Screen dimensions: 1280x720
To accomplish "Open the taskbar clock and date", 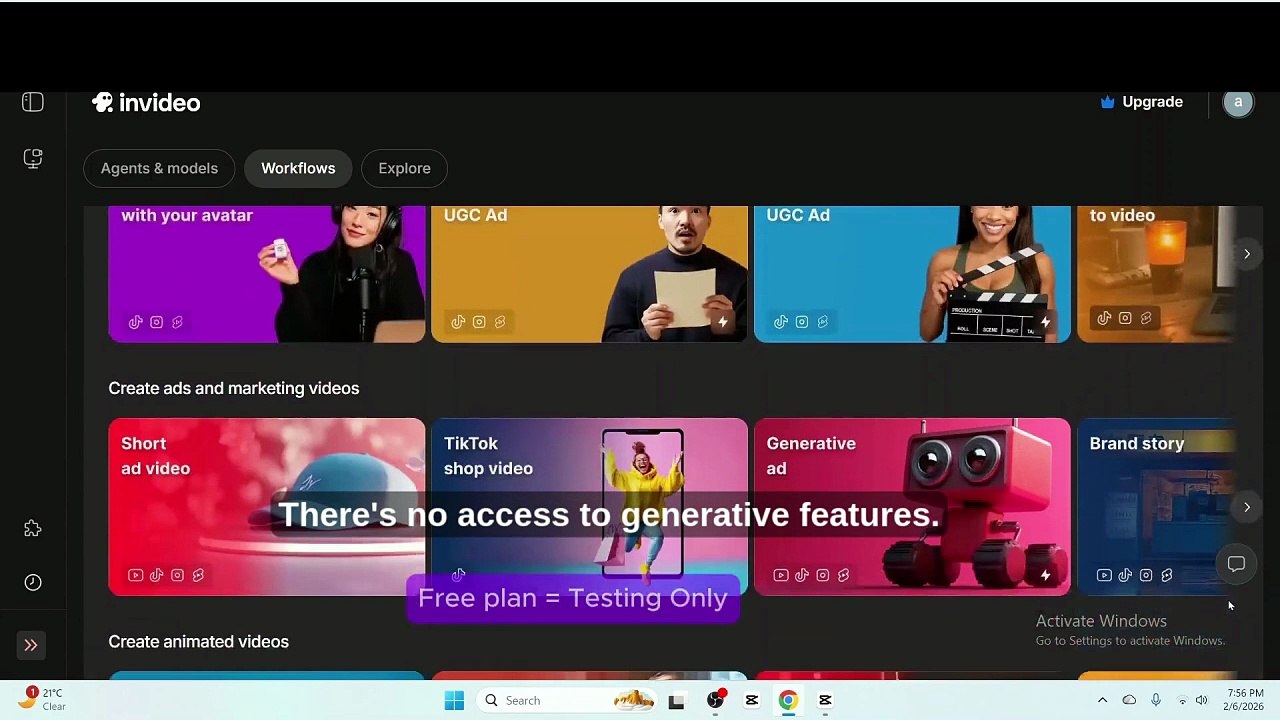I will point(1245,700).
